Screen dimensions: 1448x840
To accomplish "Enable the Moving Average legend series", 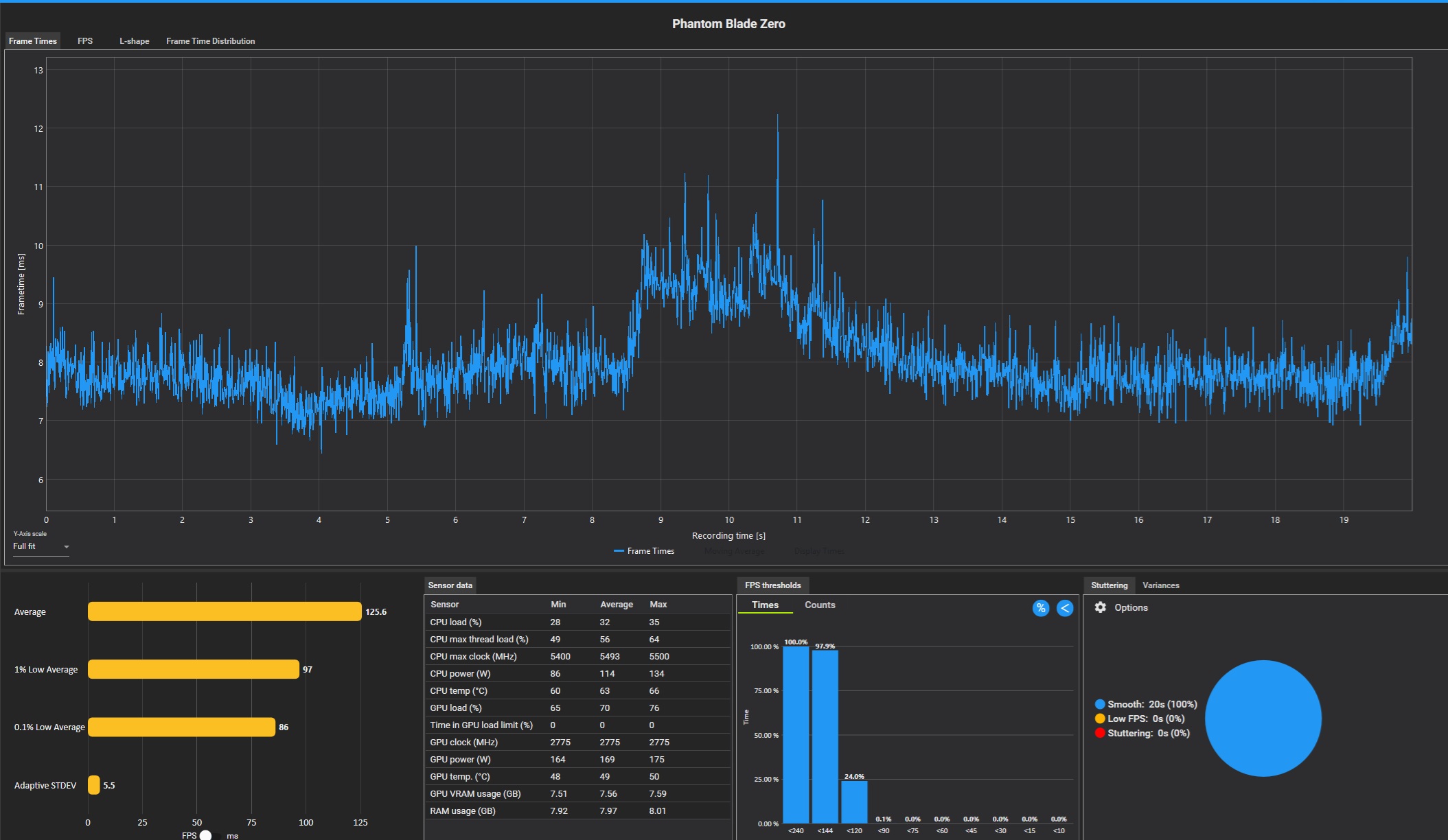I will [x=734, y=551].
